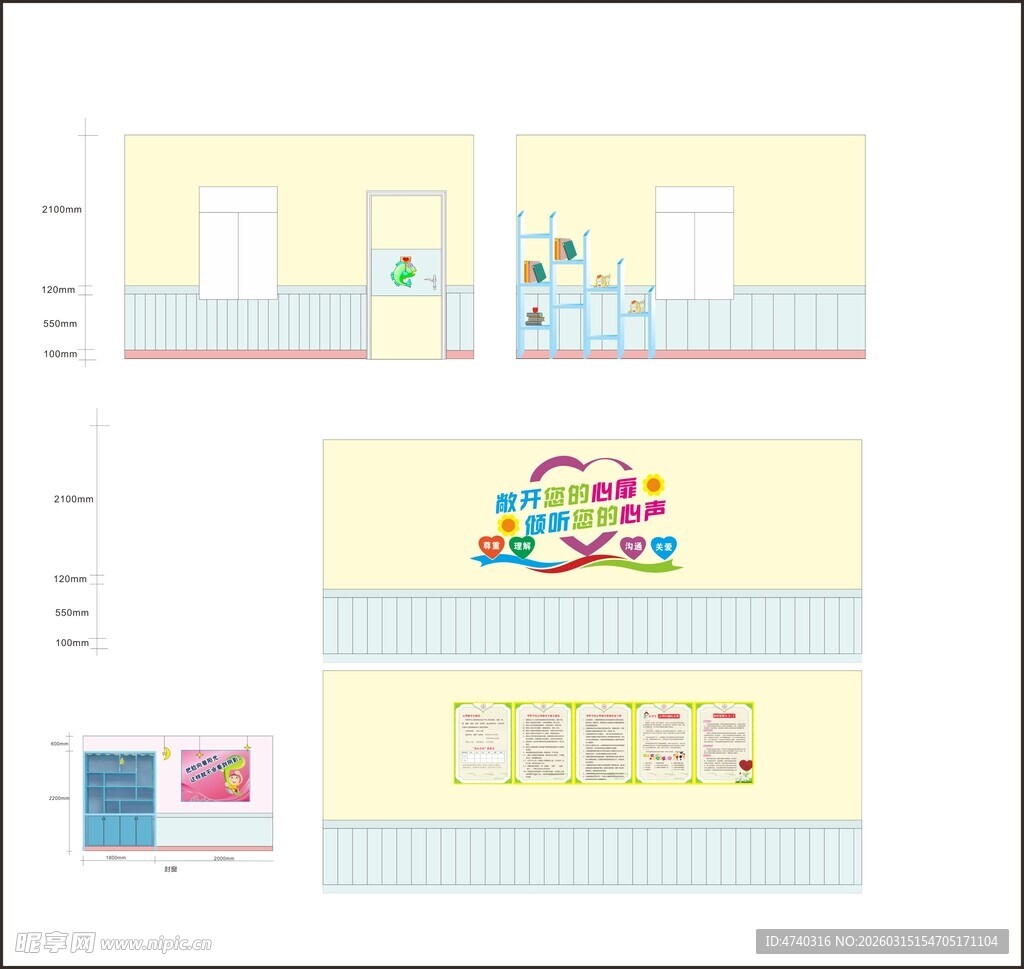Click the green fish cartoon on the door

pyautogui.click(x=404, y=272)
